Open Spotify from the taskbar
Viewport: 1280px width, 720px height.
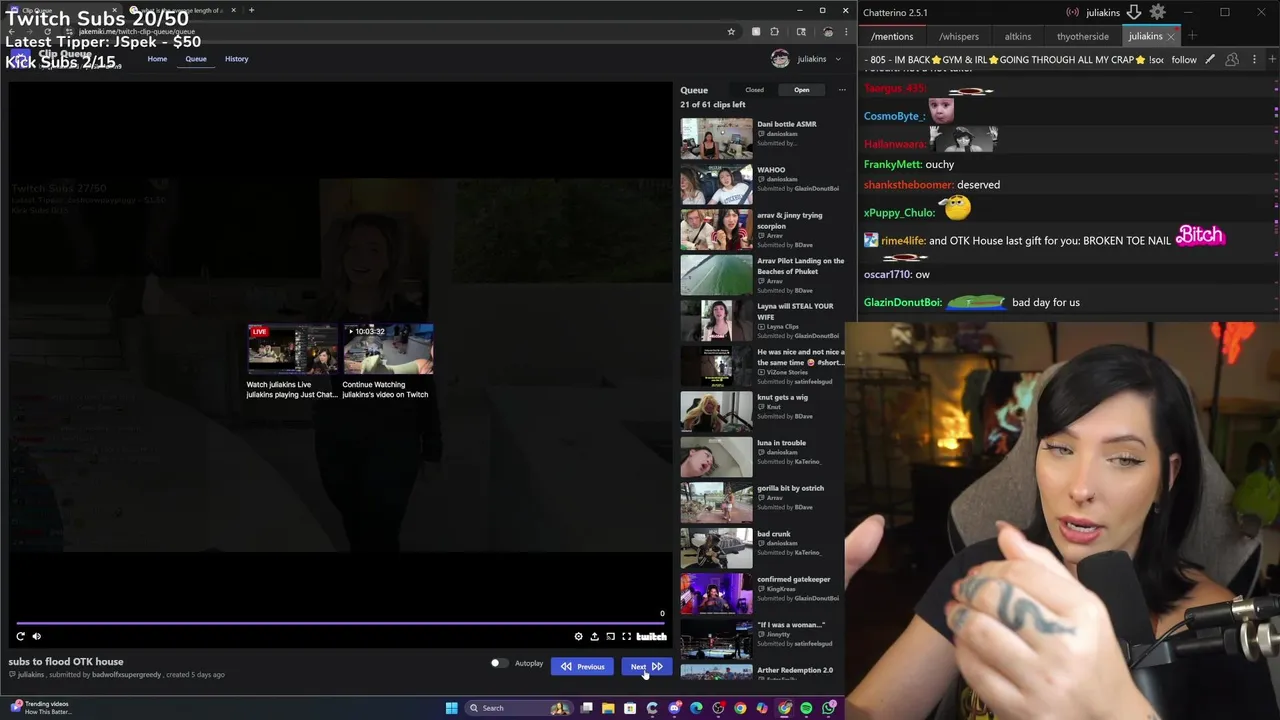[806, 708]
